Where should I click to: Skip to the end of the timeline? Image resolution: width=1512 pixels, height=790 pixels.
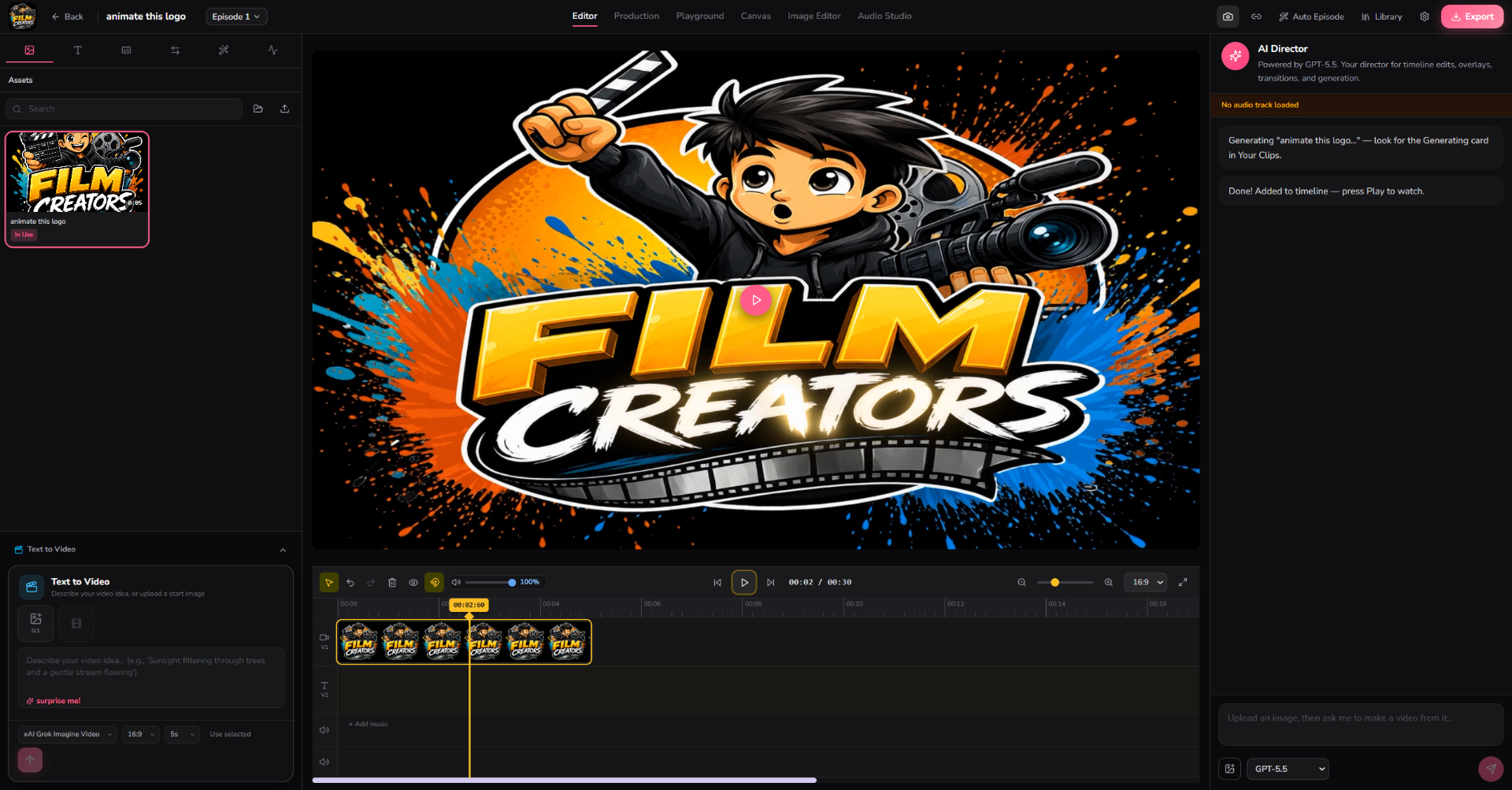[771, 583]
